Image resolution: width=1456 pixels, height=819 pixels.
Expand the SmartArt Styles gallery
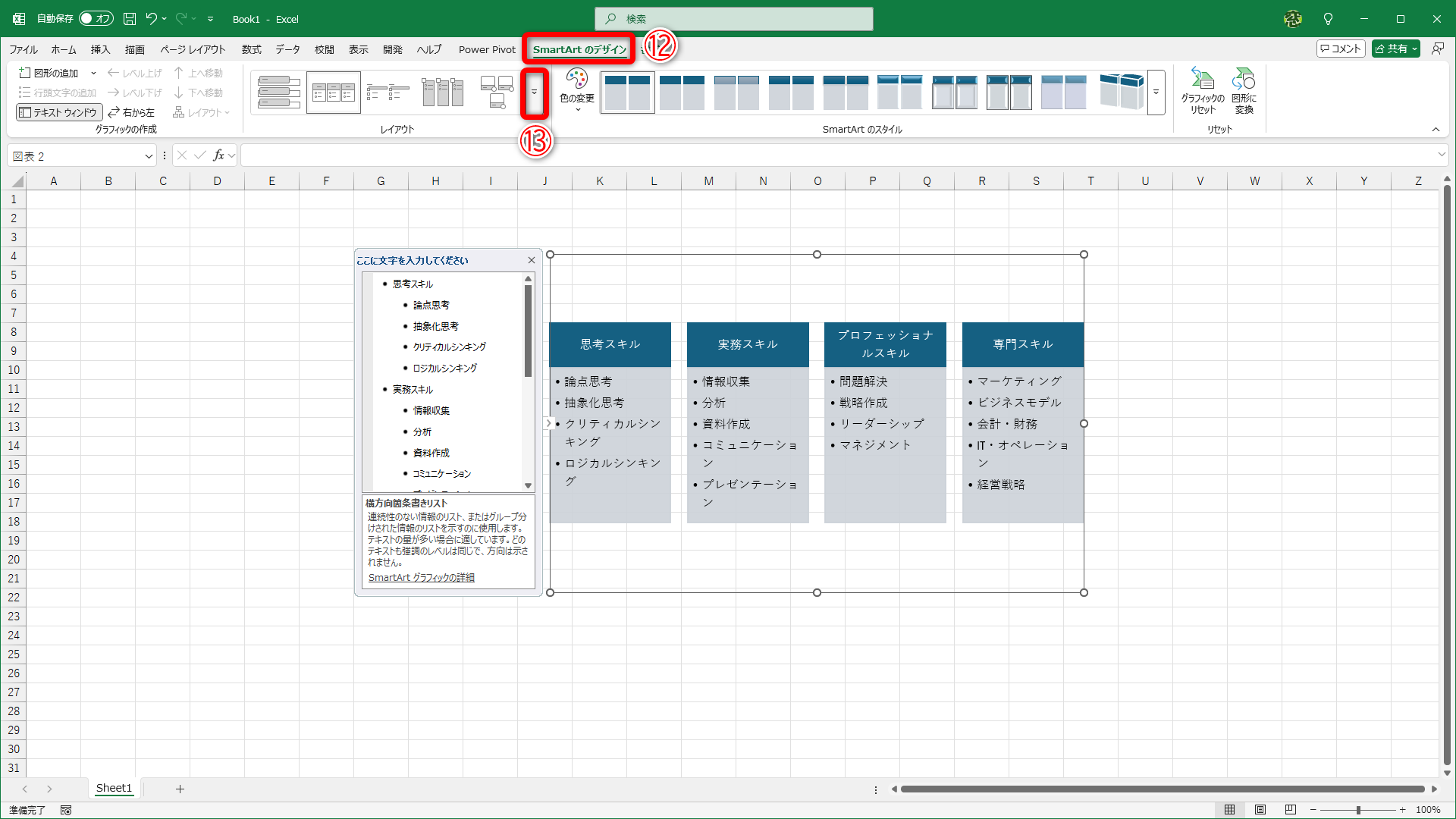coord(1156,93)
